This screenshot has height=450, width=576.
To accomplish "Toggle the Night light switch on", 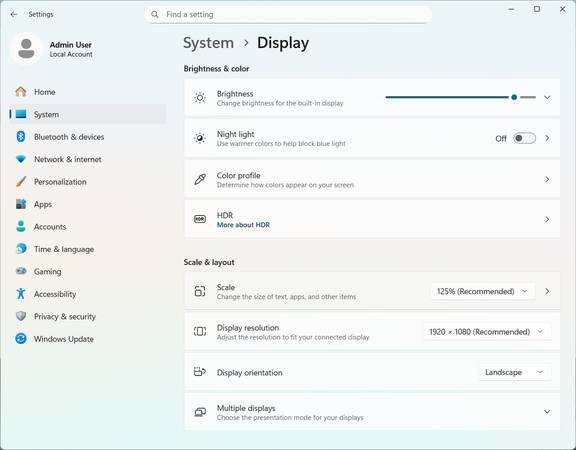I will pyautogui.click(x=524, y=138).
